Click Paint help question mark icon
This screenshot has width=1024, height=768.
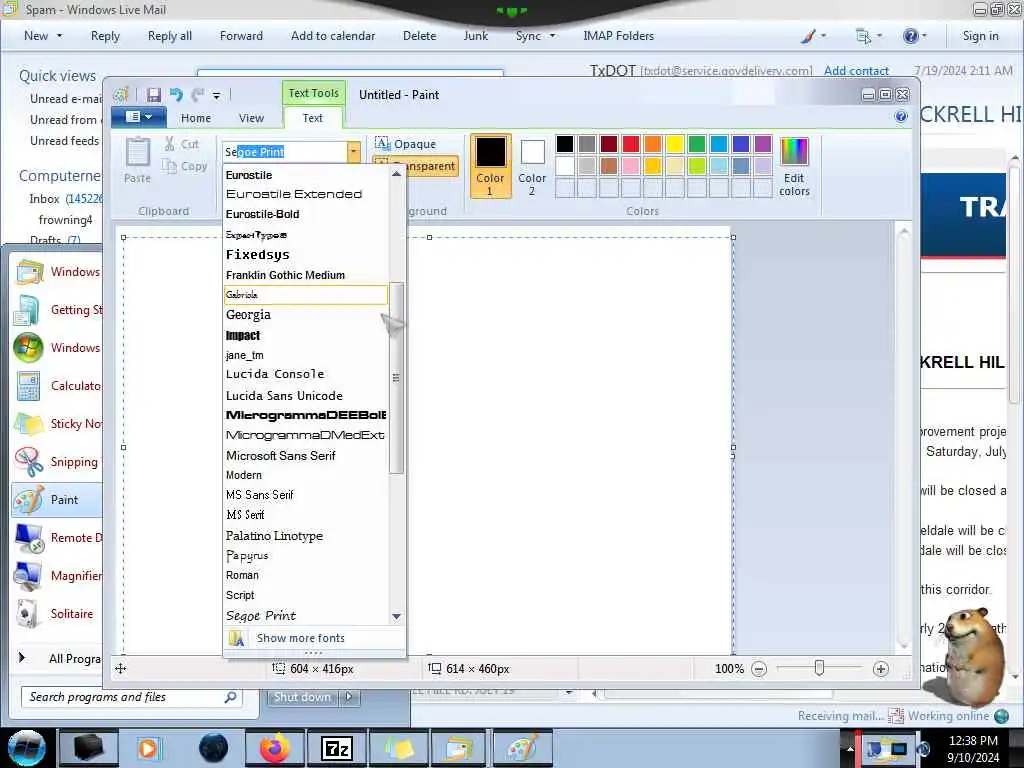901,117
